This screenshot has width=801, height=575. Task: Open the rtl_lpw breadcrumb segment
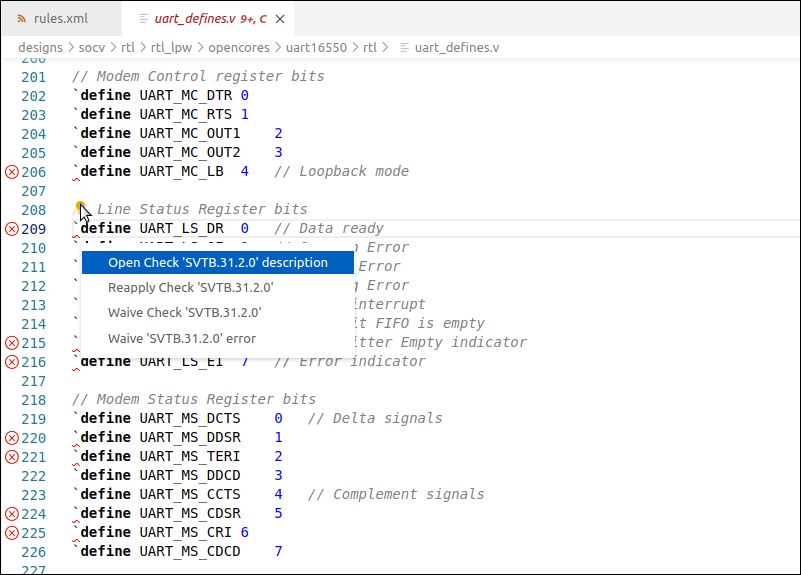click(x=171, y=47)
